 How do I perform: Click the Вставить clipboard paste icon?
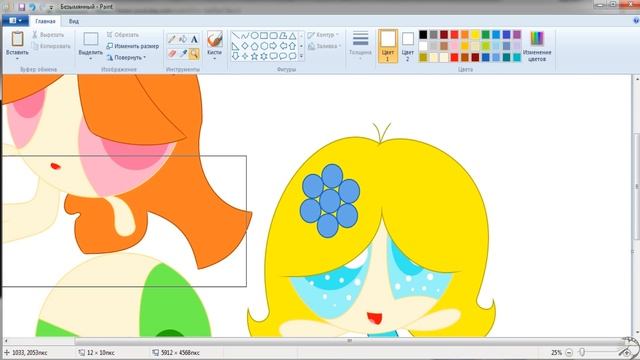17,39
